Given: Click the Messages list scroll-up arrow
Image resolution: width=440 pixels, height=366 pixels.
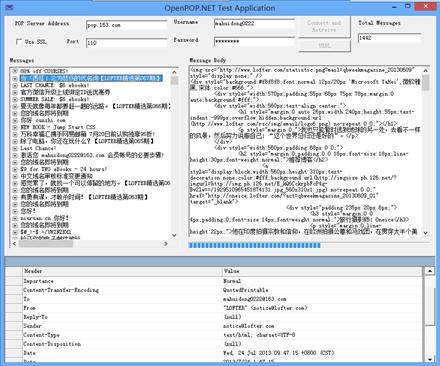Looking at the screenshot, I should click(x=174, y=72).
